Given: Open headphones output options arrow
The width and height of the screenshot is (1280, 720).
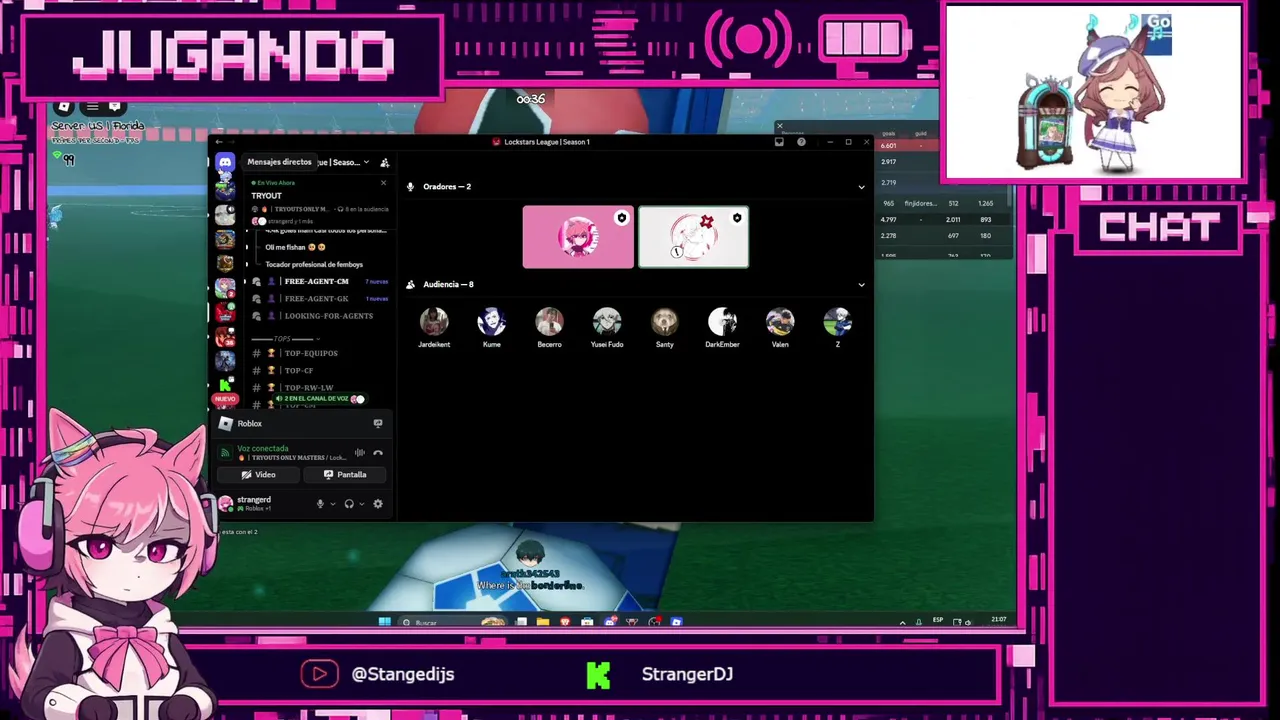Looking at the screenshot, I should 362,504.
